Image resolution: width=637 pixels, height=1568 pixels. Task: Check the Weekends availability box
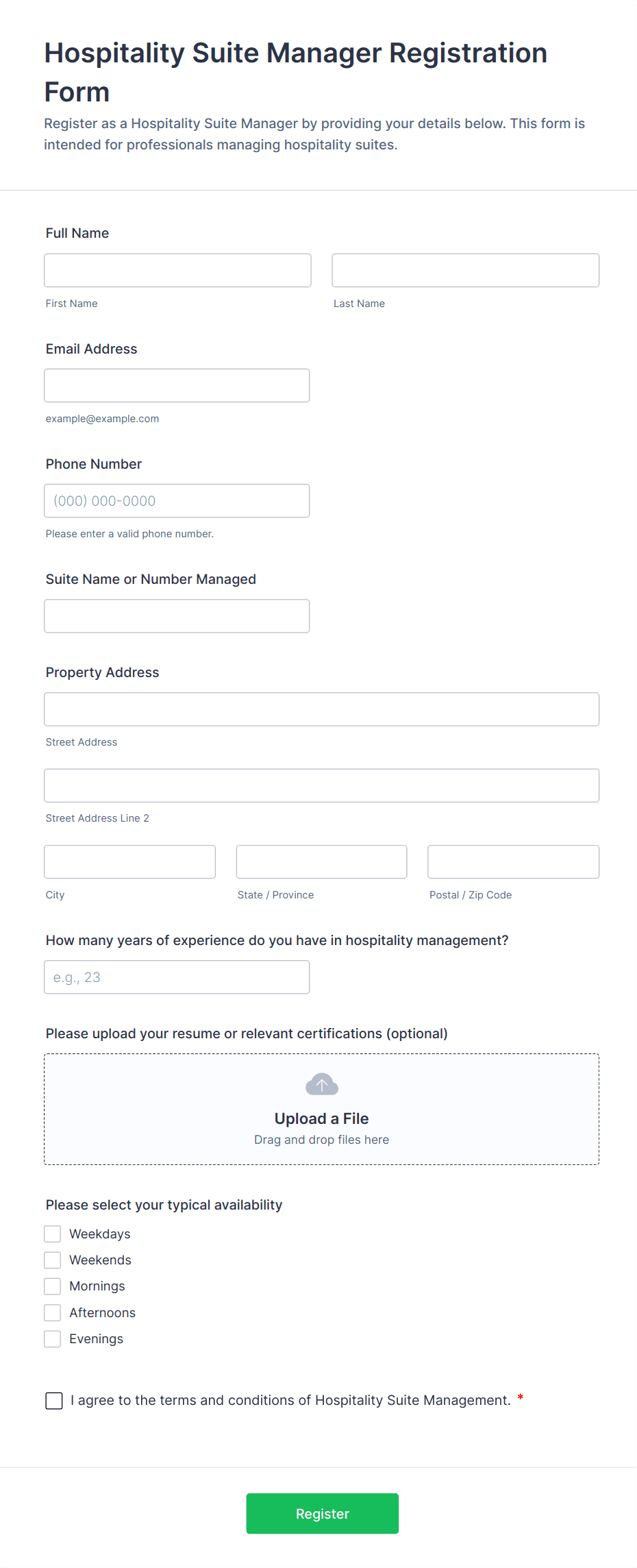tap(53, 1260)
